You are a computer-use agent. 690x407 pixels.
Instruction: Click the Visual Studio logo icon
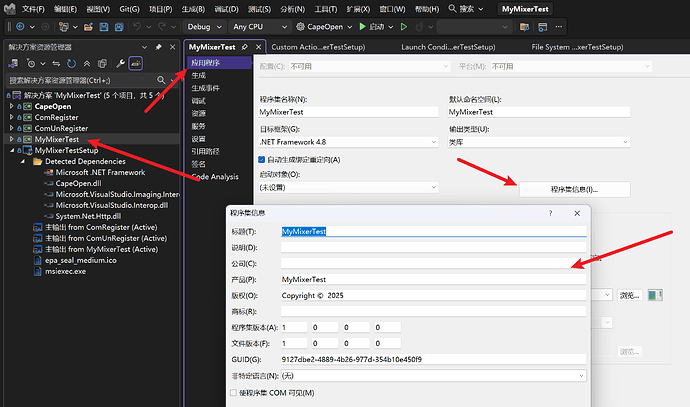pyautogui.click(x=10, y=9)
